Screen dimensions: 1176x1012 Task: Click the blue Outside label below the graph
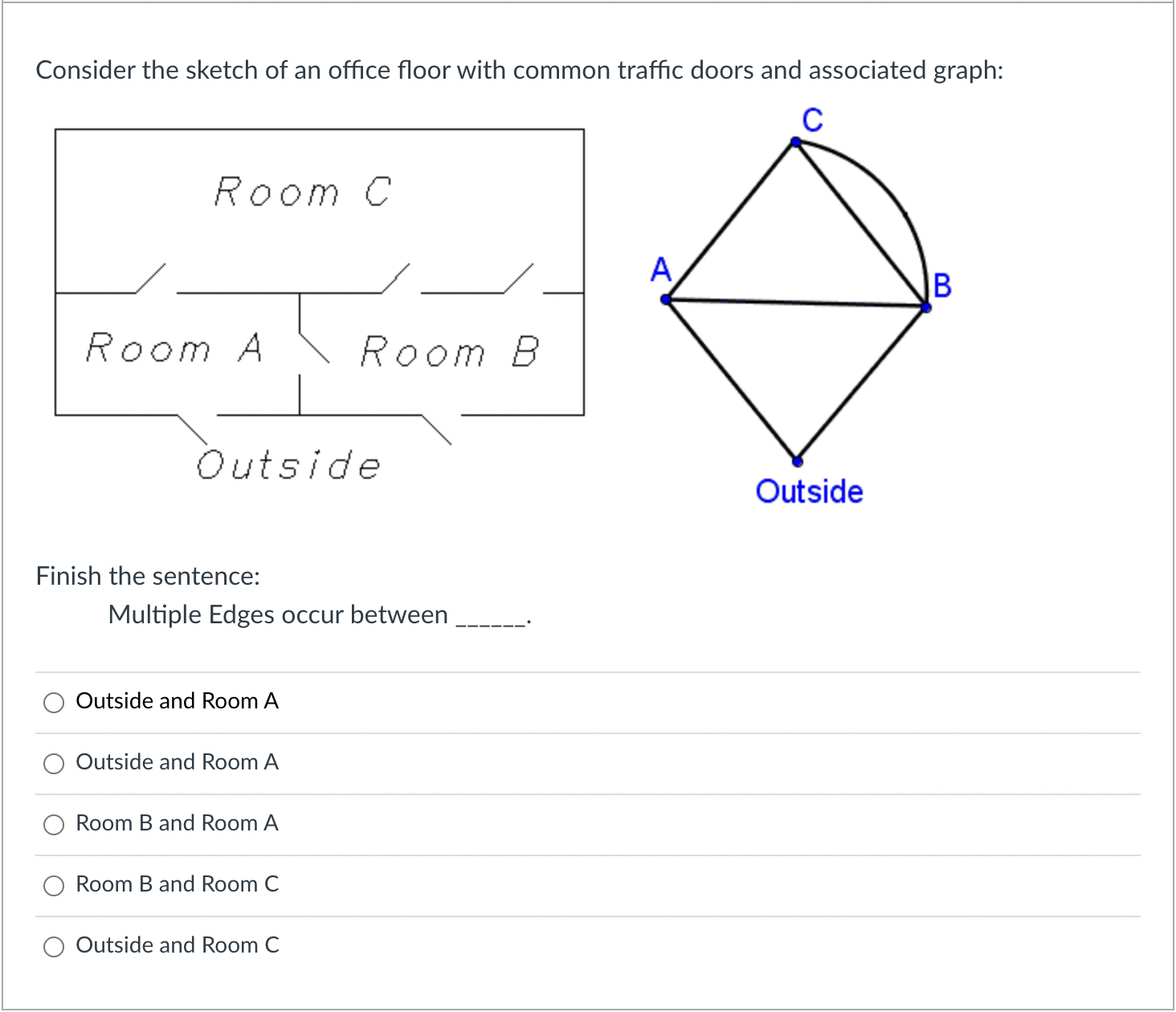coord(810,492)
